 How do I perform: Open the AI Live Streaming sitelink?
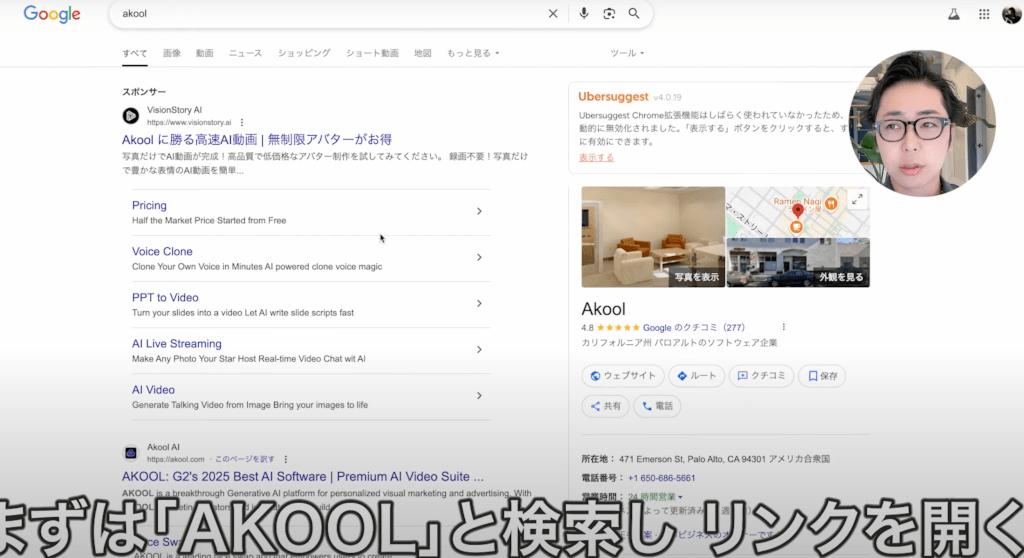[176, 344]
